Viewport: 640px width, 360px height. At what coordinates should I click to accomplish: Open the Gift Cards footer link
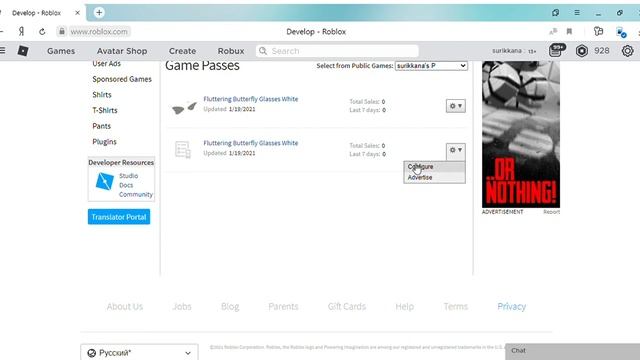point(347,307)
